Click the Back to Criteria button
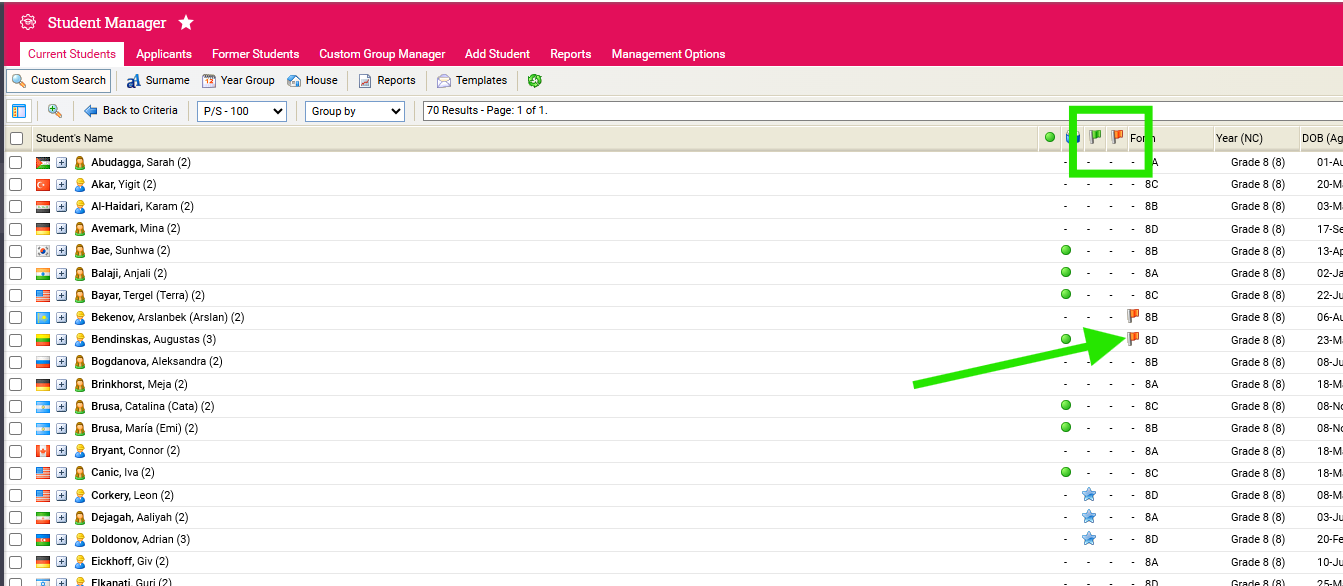The height and width of the screenshot is (586, 1343). click(x=131, y=111)
